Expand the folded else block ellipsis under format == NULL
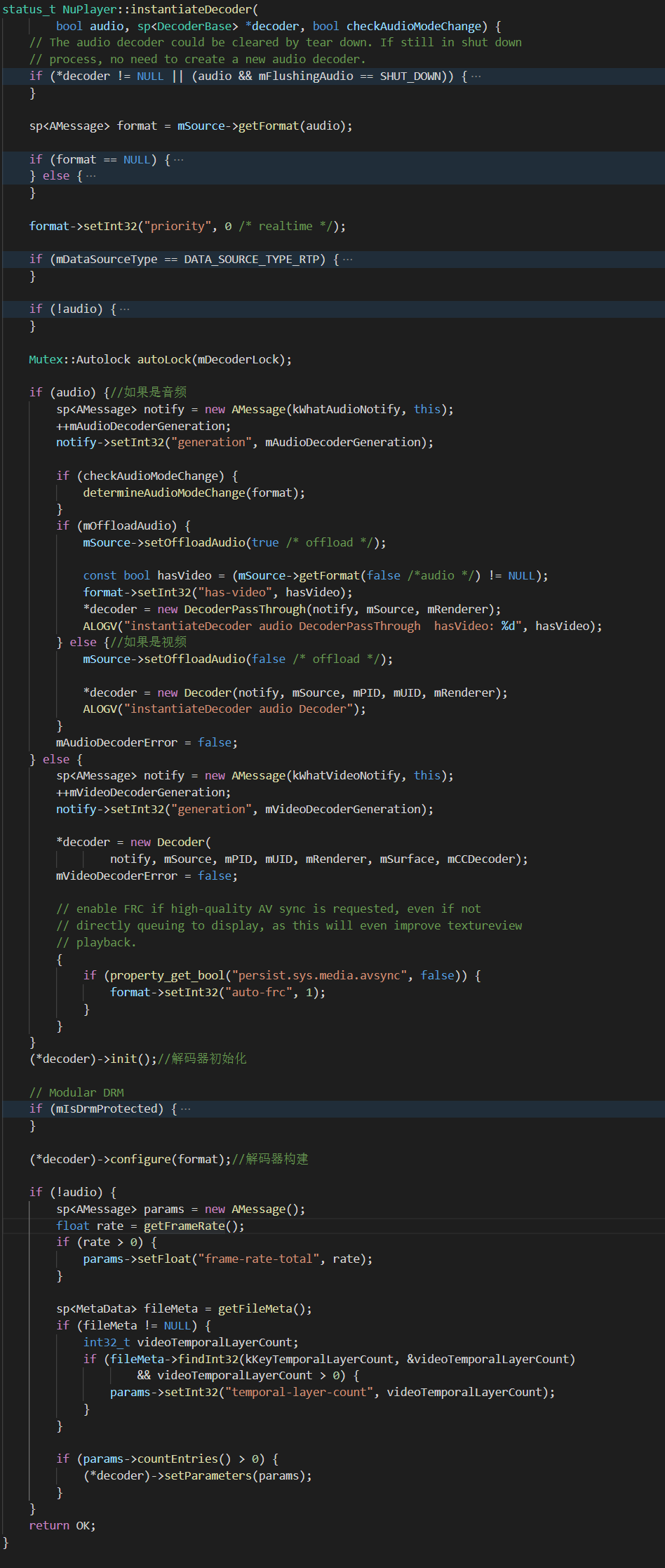Screen dimensions: 665x1568 pyautogui.click(x=91, y=176)
